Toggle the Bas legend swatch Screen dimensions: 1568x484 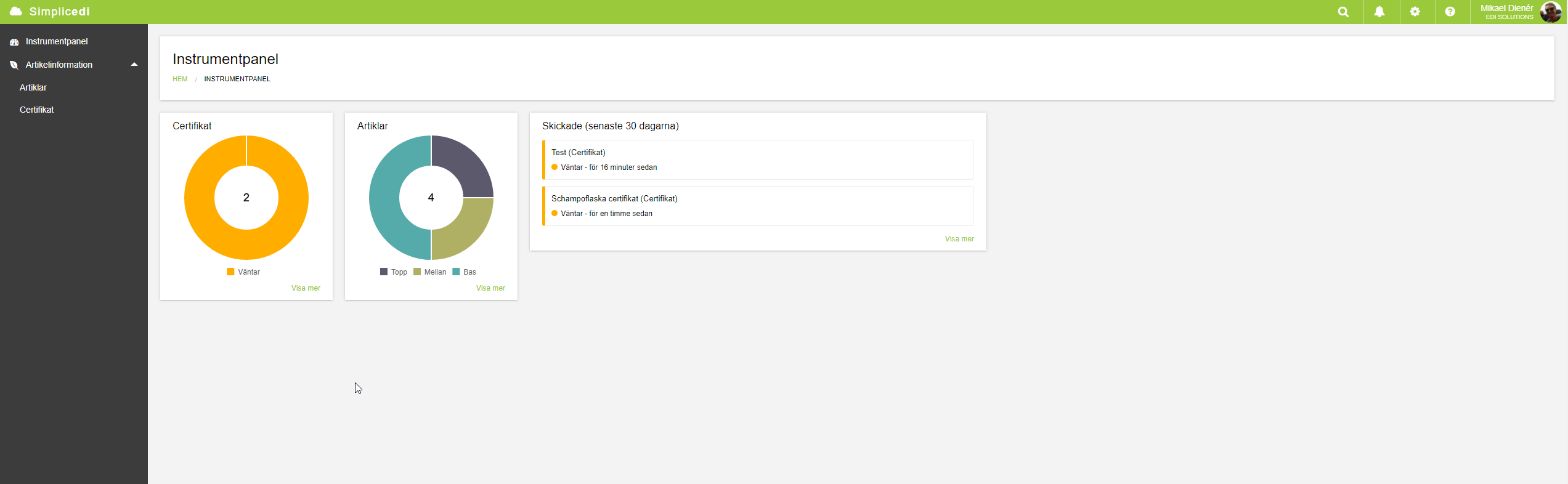(456, 272)
